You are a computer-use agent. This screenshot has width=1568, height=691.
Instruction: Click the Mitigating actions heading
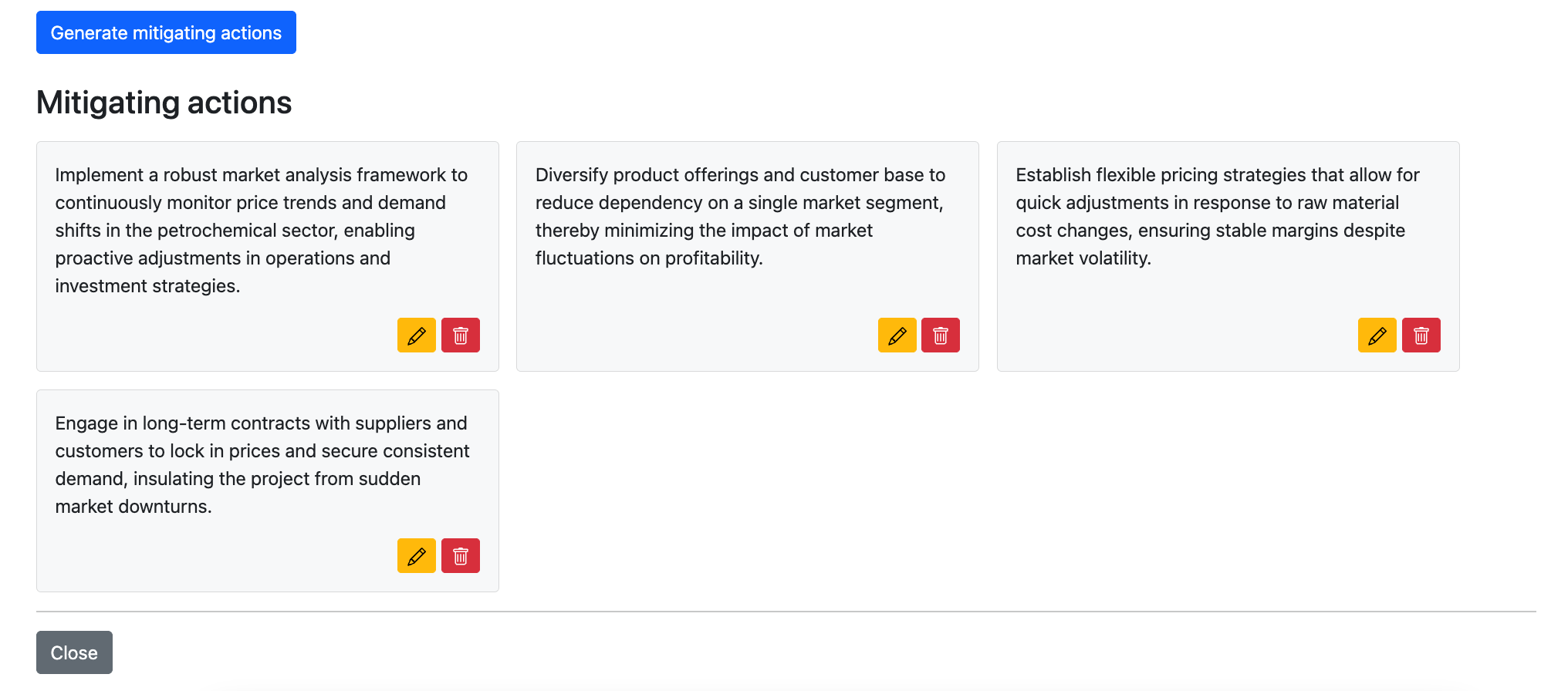[164, 103]
